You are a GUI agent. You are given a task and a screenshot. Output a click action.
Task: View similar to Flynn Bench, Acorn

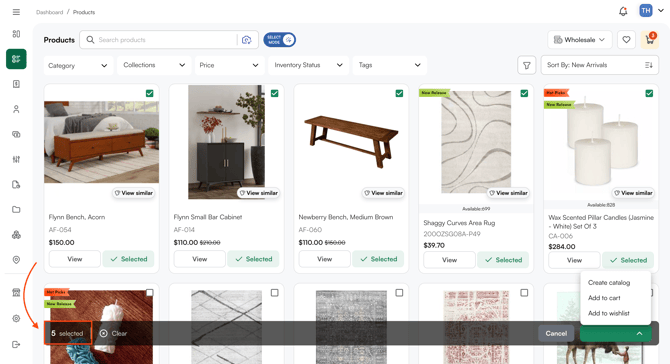tap(133, 193)
